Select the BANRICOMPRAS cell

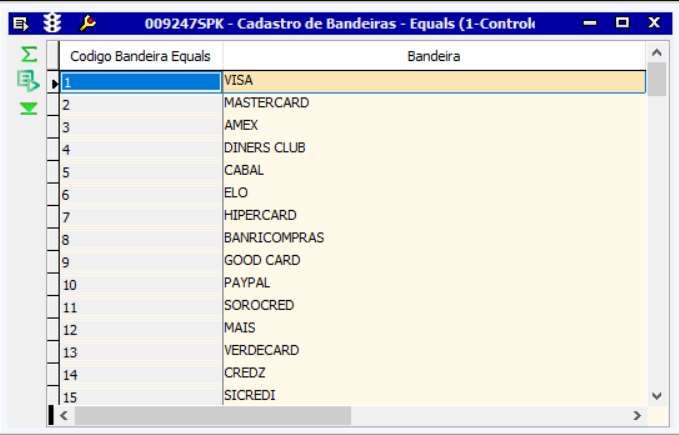[434, 239]
